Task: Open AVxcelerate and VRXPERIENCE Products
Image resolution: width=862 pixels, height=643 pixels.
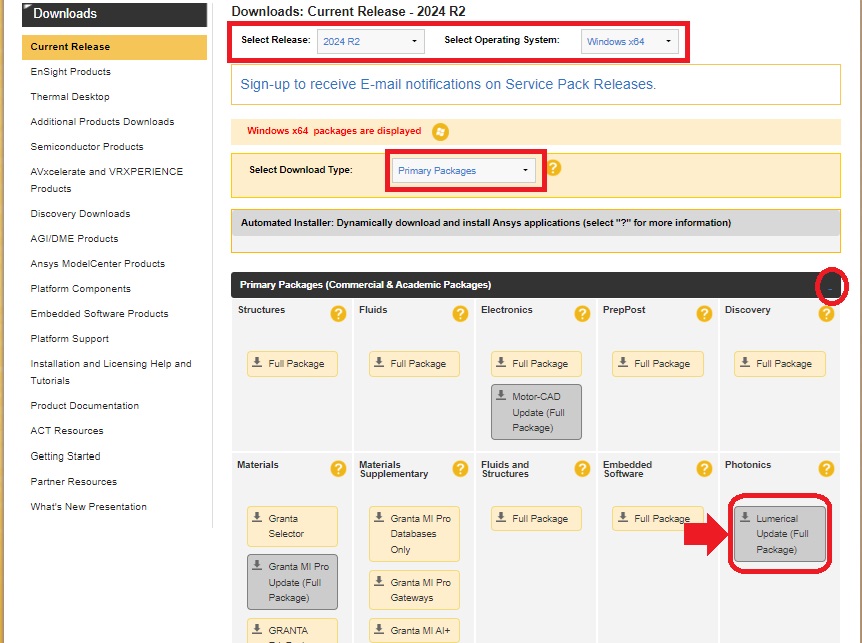Action: click(x=107, y=180)
